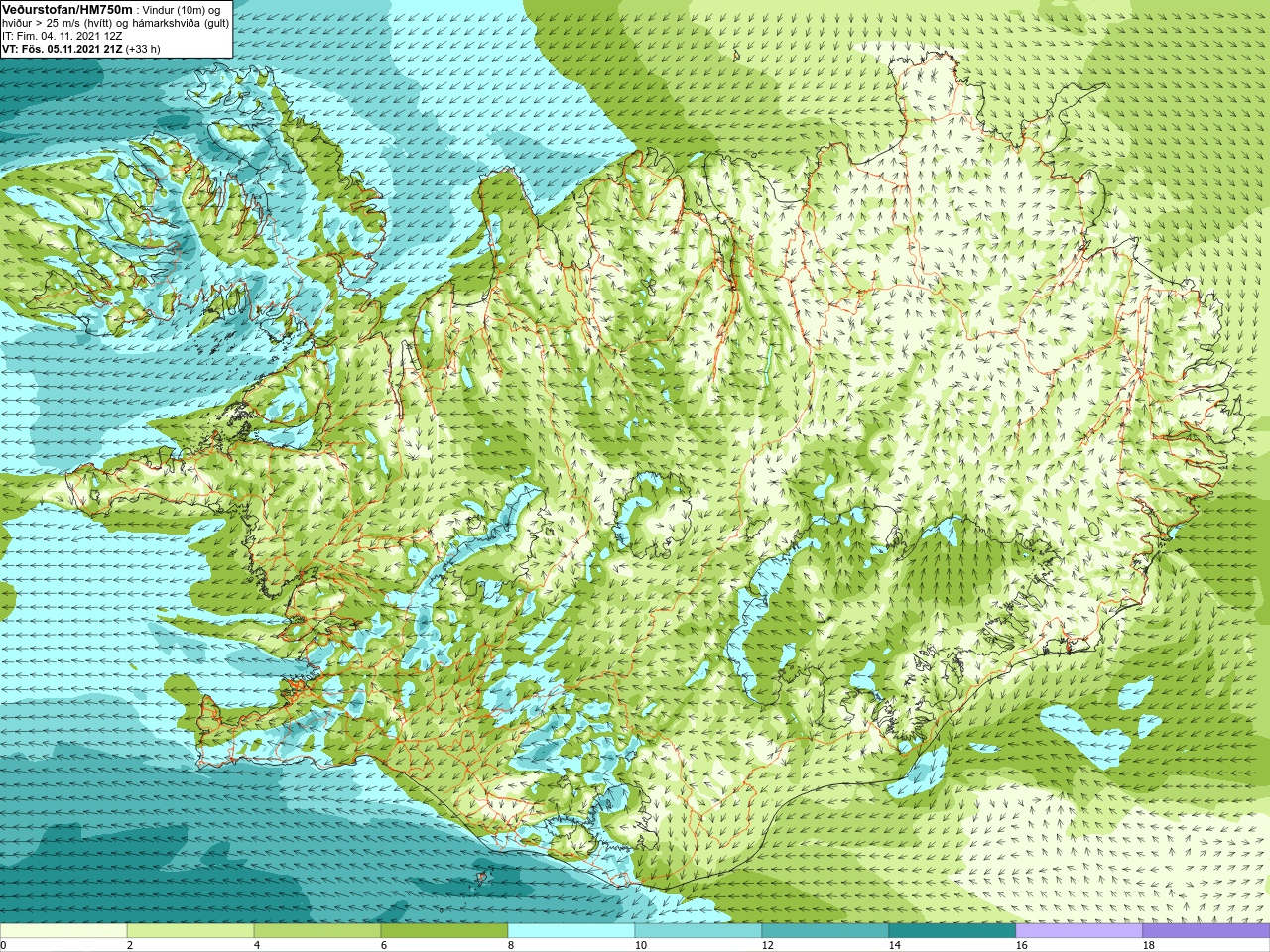Click the legend tick label '6'
Screen dimensions: 1270x952
pyautogui.click(x=383, y=945)
